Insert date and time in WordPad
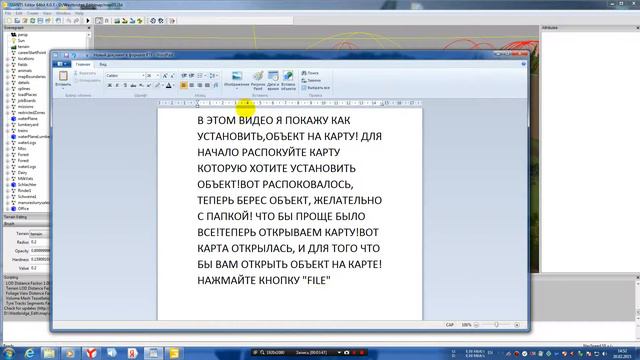Viewport: 640px width, 360px height. [x=273, y=80]
